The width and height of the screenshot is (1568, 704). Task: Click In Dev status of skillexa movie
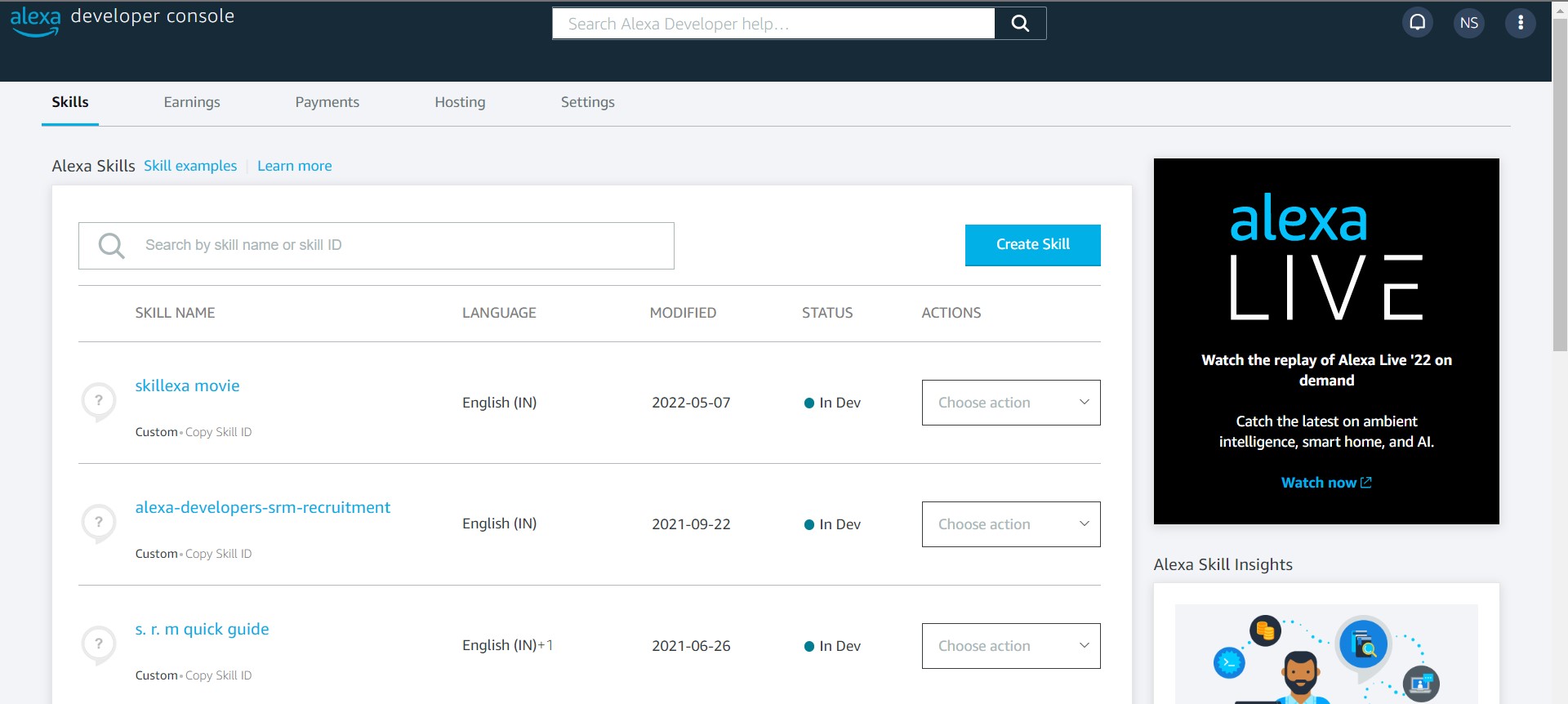tap(832, 403)
